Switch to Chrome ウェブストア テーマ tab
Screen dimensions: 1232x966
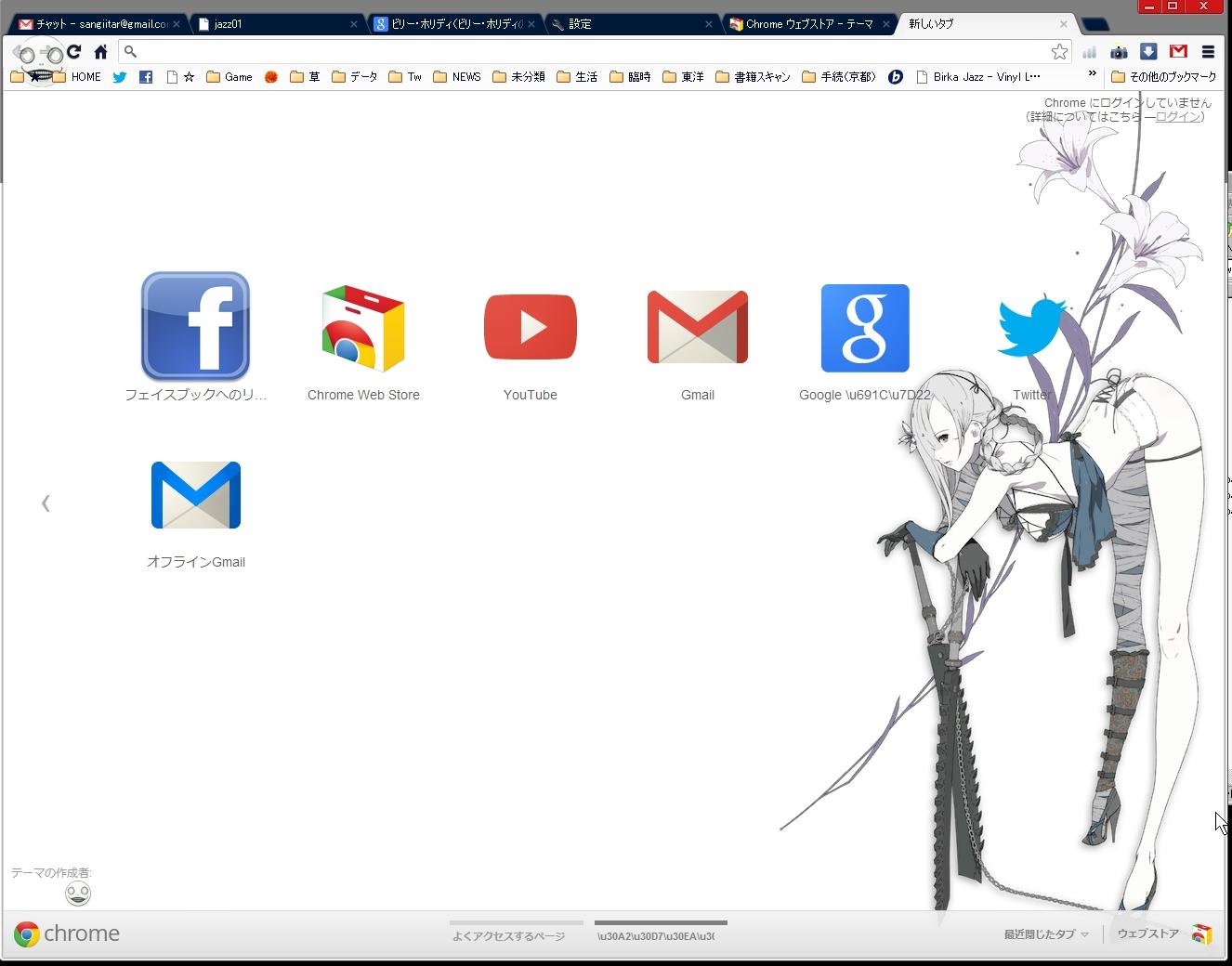808,24
